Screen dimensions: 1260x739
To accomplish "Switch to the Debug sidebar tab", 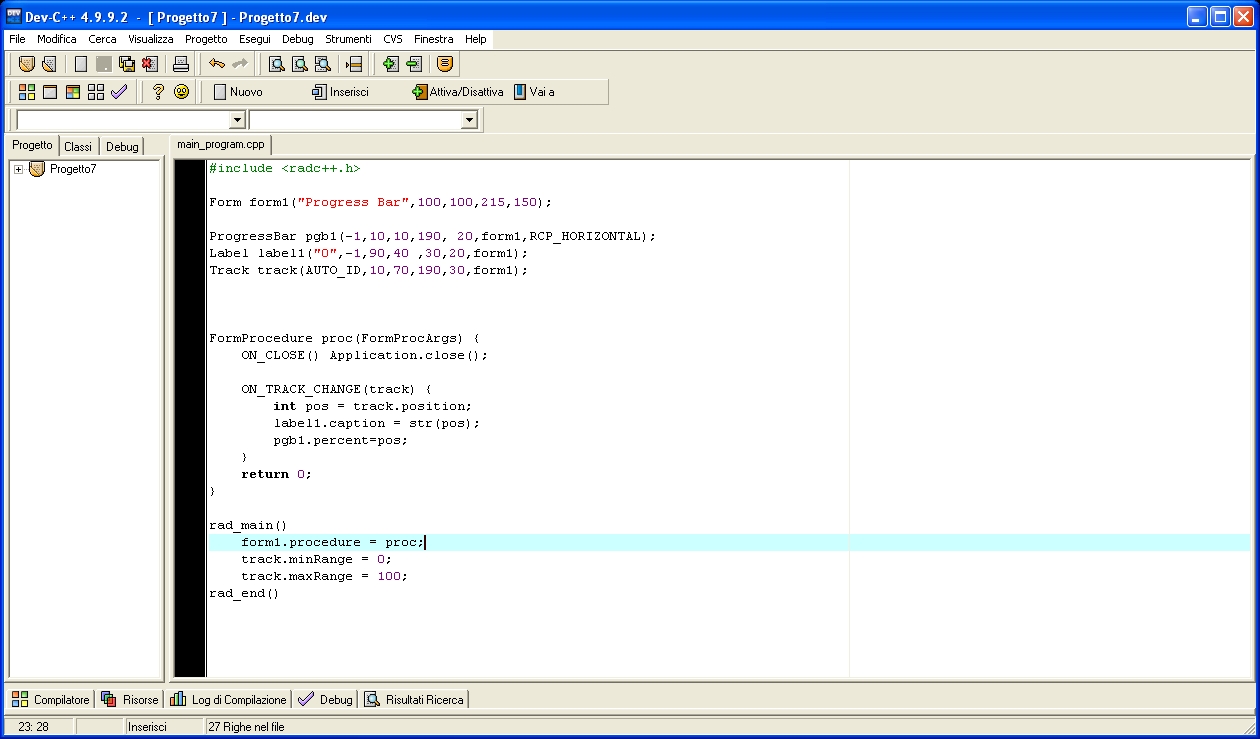I will click(122, 146).
